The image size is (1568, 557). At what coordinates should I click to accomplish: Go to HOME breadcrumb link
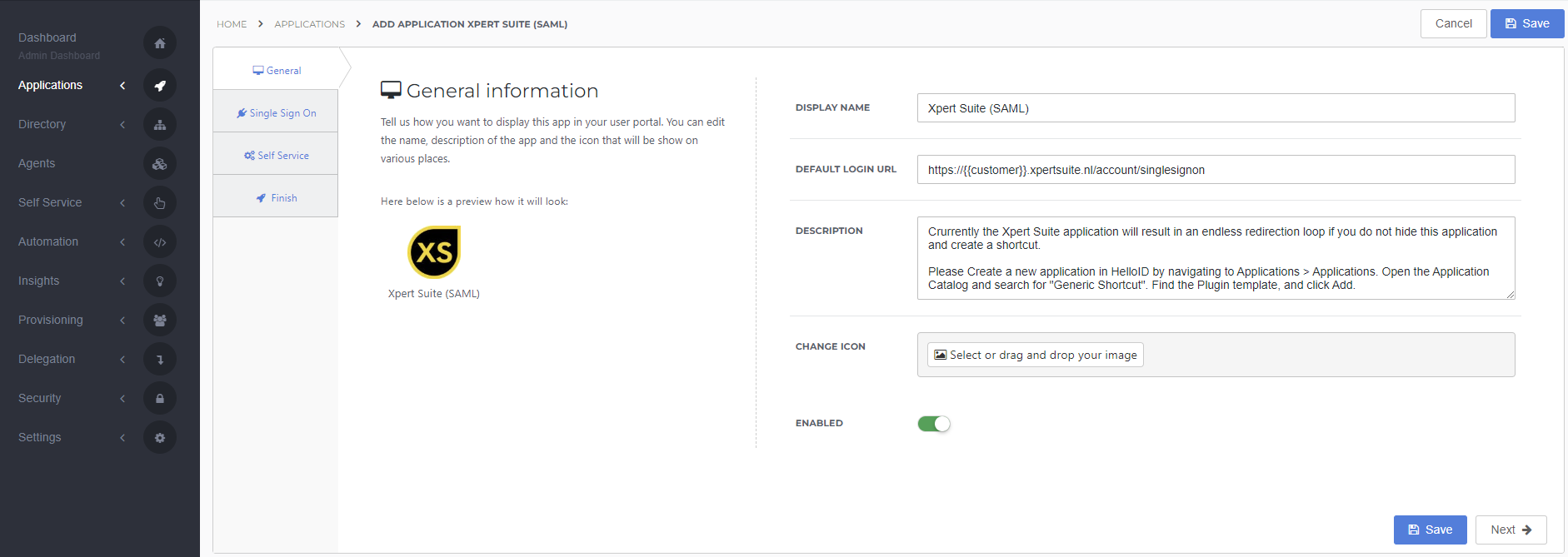click(x=232, y=24)
